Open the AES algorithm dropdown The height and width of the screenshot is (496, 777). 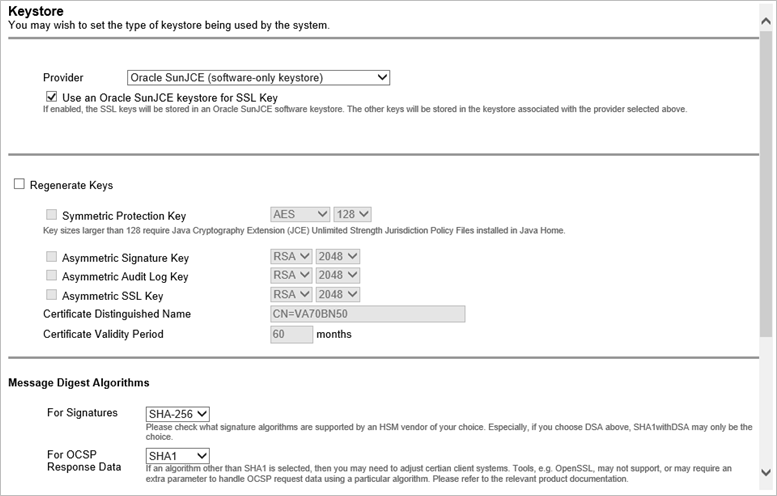coord(300,214)
